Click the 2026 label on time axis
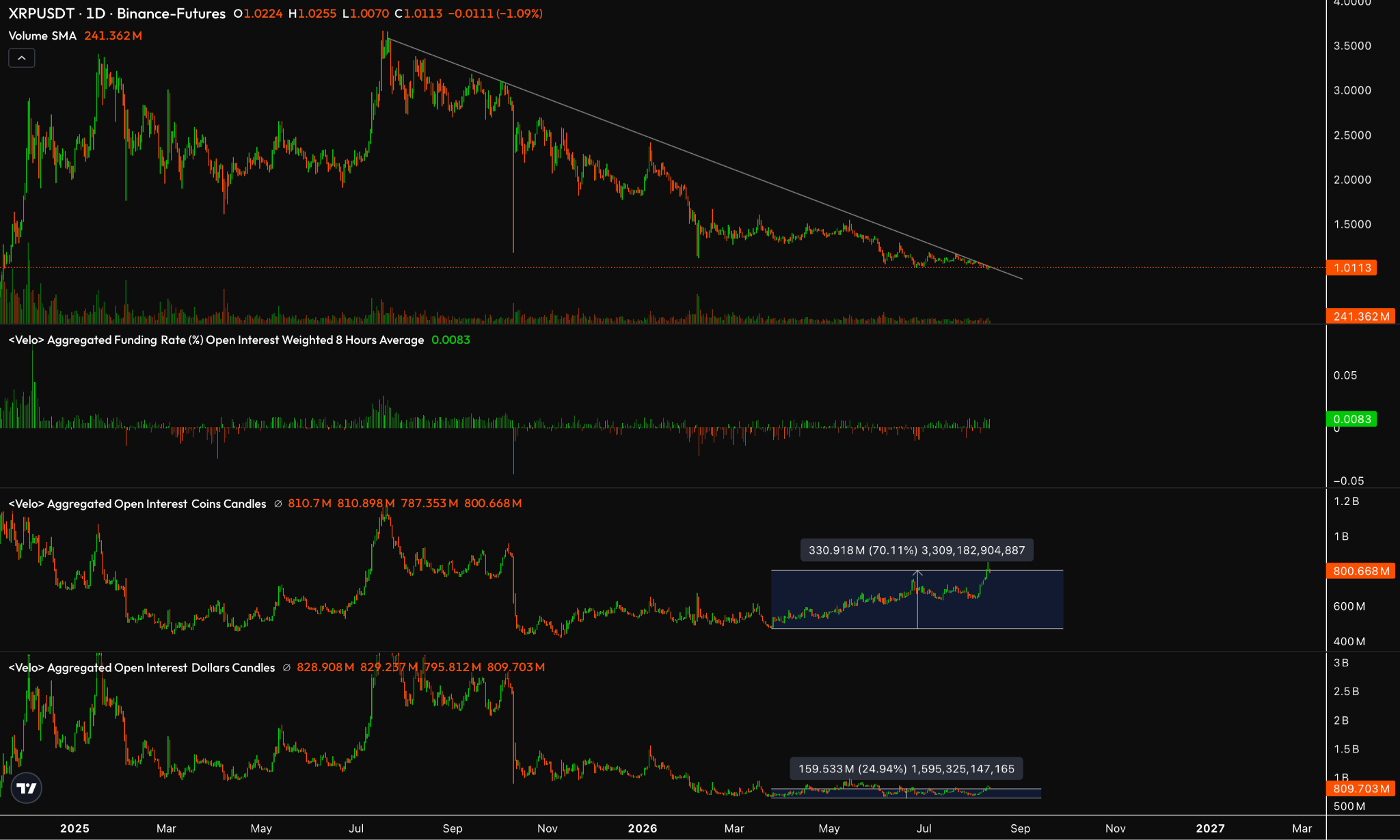 click(x=643, y=828)
